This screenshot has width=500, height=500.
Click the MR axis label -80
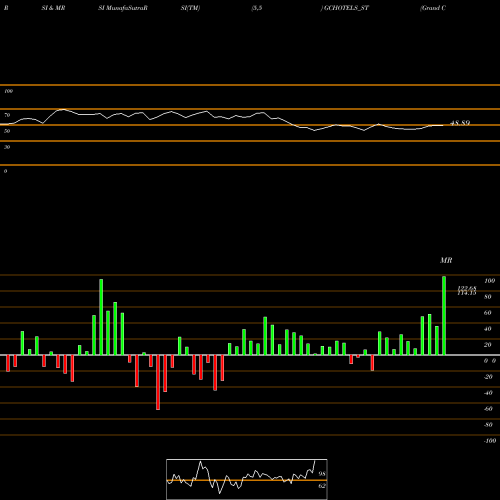pos(488,425)
